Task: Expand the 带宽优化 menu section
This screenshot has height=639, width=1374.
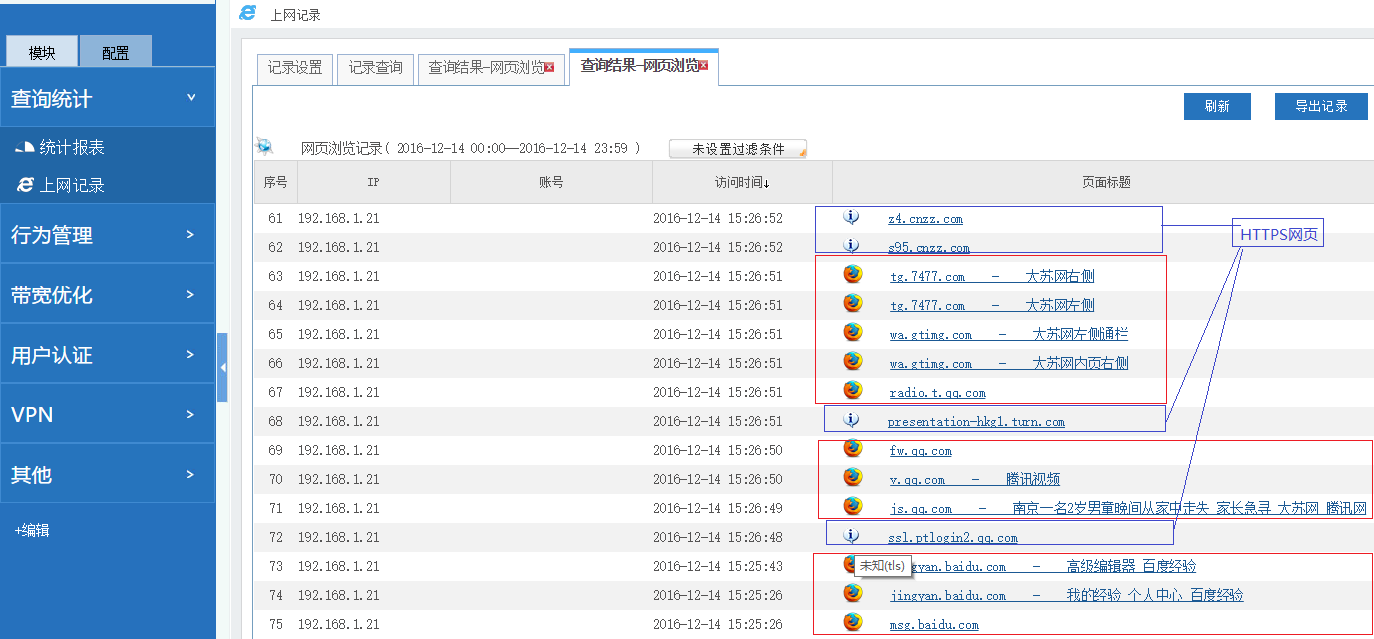Action: pos(107,295)
